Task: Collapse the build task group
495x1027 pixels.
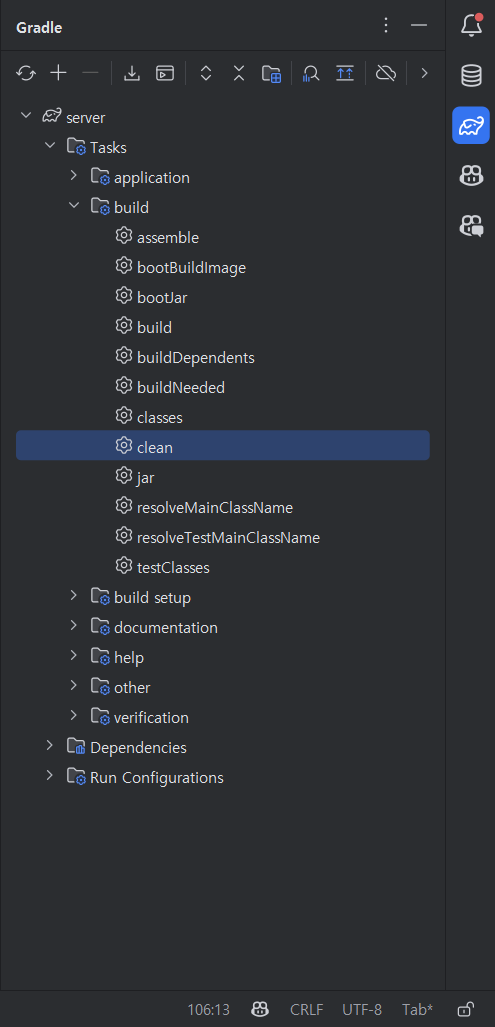Action: coord(73,207)
